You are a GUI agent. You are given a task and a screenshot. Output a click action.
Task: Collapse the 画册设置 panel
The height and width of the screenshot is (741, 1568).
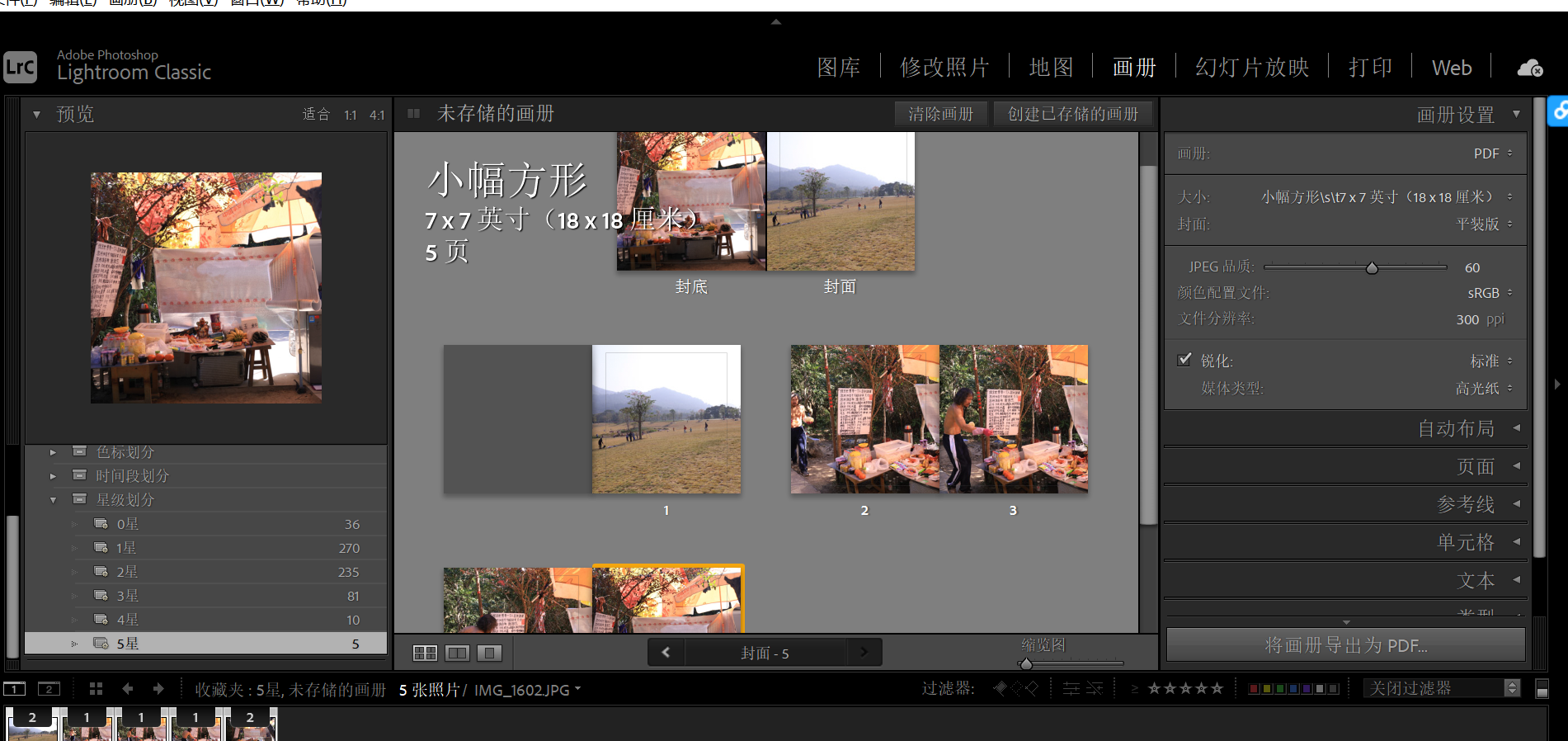pos(1516,114)
